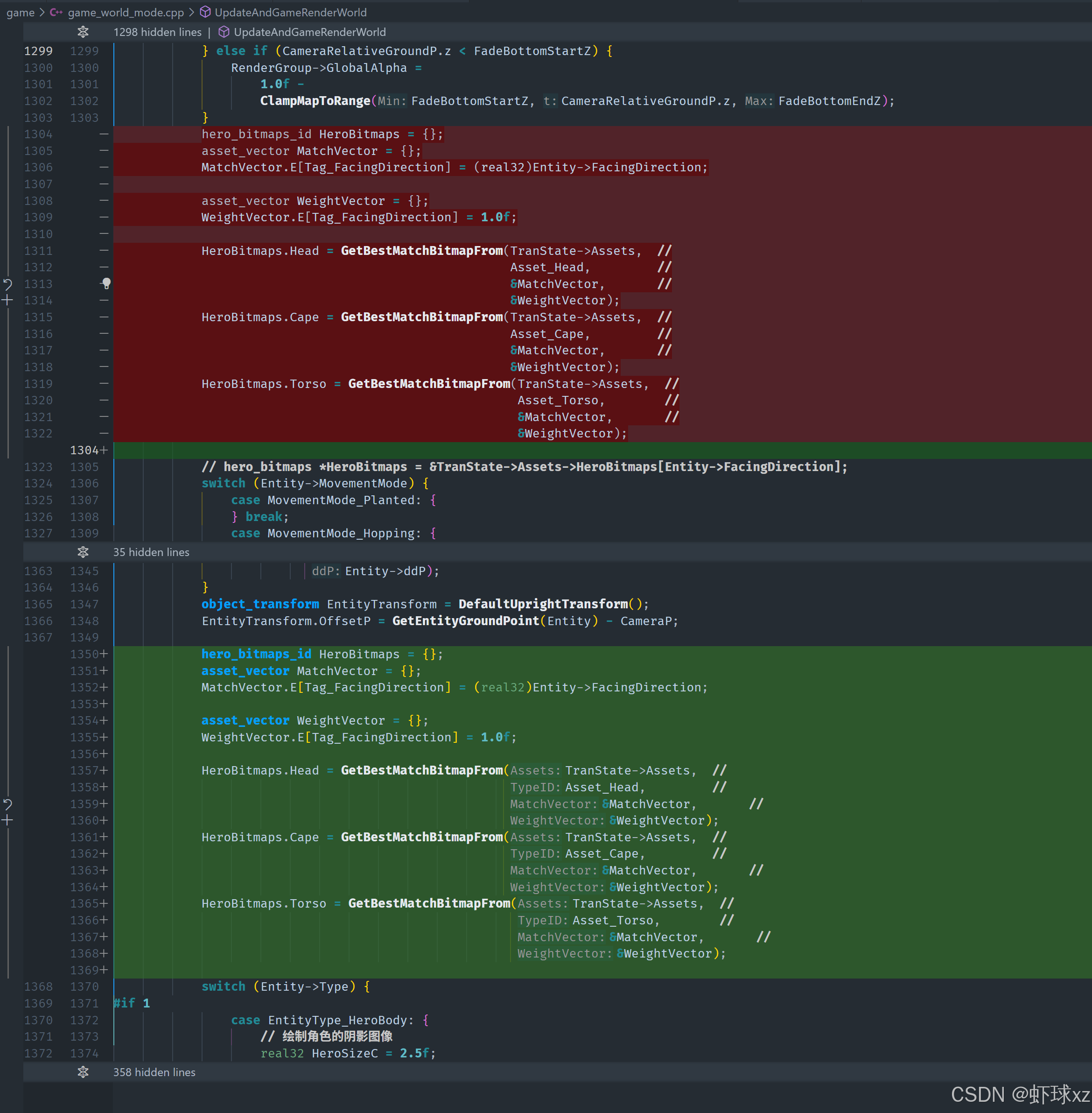Open the lightbulb code action on line 1313
Screen dimensions: 1092x1113
click(106, 283)
